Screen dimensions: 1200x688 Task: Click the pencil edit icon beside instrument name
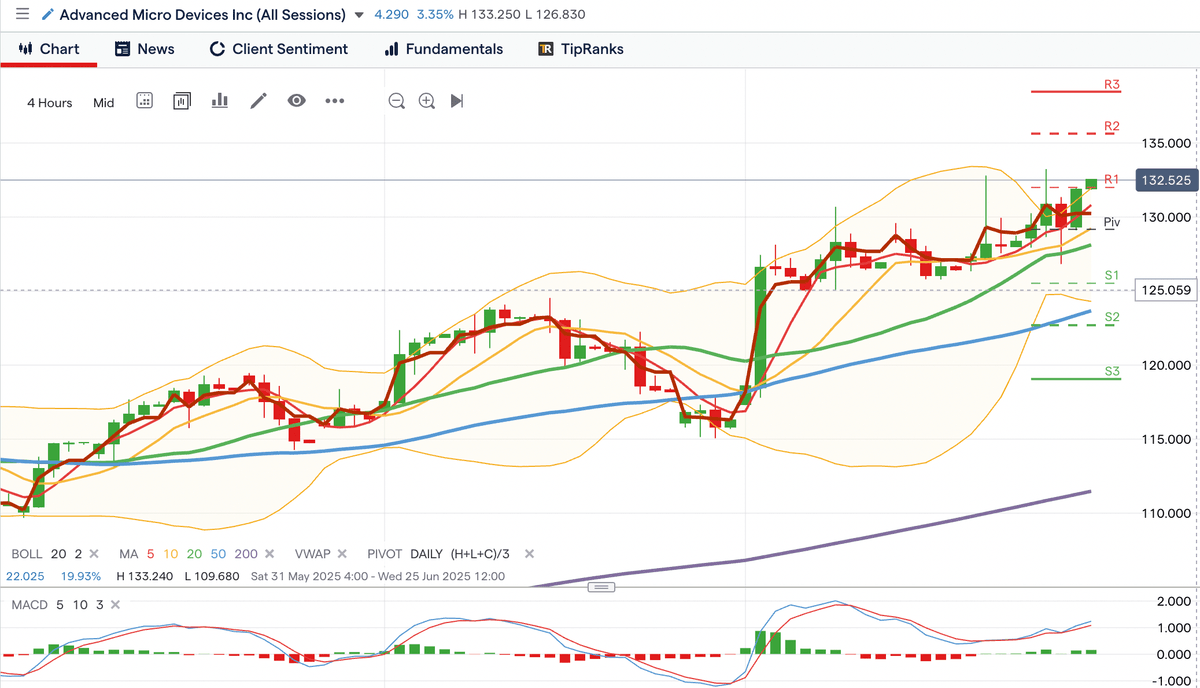[x=48, y=15]
